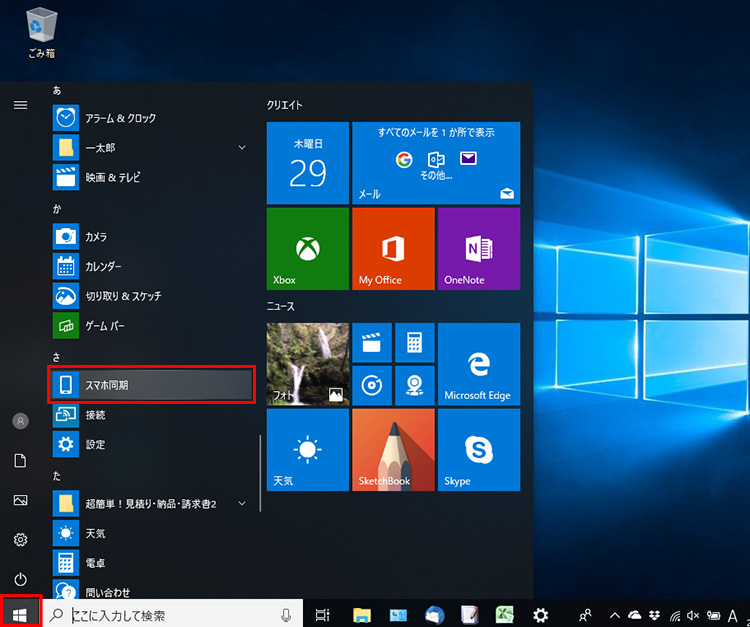Viewport: 750px width, 627px height.
Task: Click the calculator small tile
Action: point(414,342)
